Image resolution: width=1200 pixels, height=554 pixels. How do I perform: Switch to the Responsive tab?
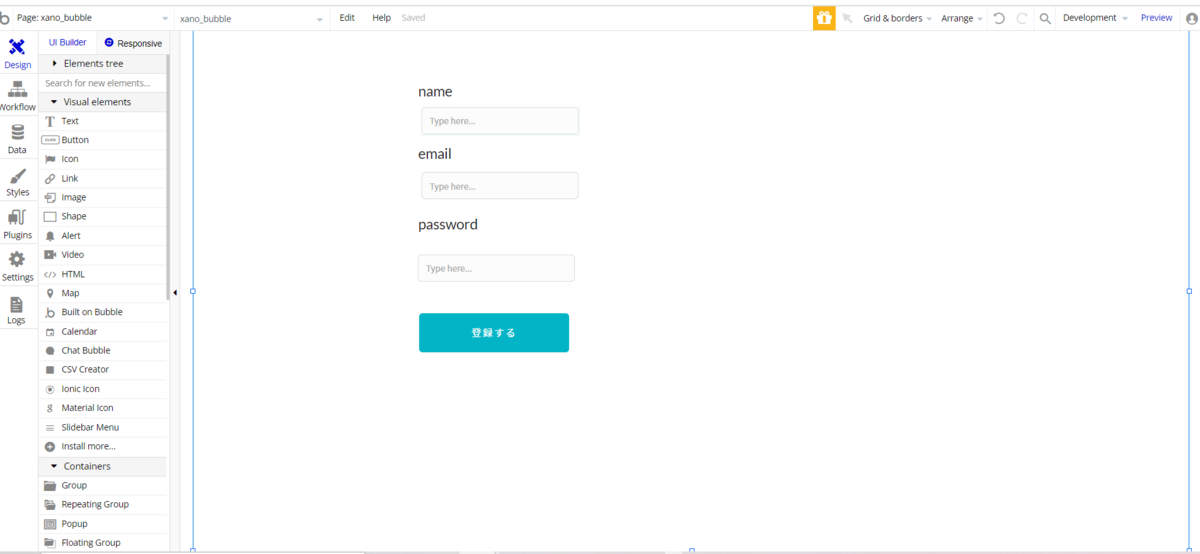pyautogui.click(x=133, y=43)
